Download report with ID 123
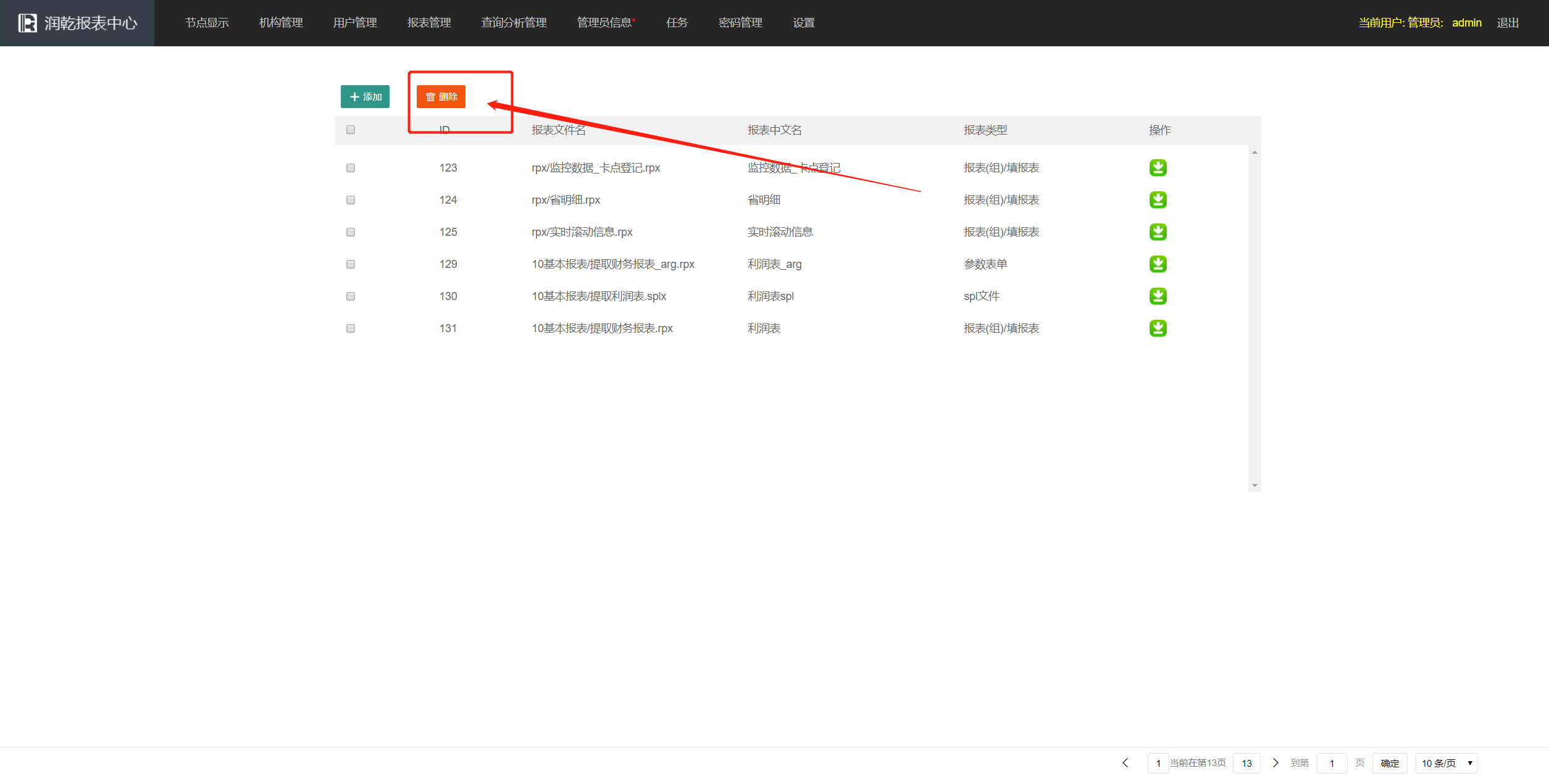The width and height of the screenshot is (1549, 784). pyautogui.click(x=1158, y=168)
